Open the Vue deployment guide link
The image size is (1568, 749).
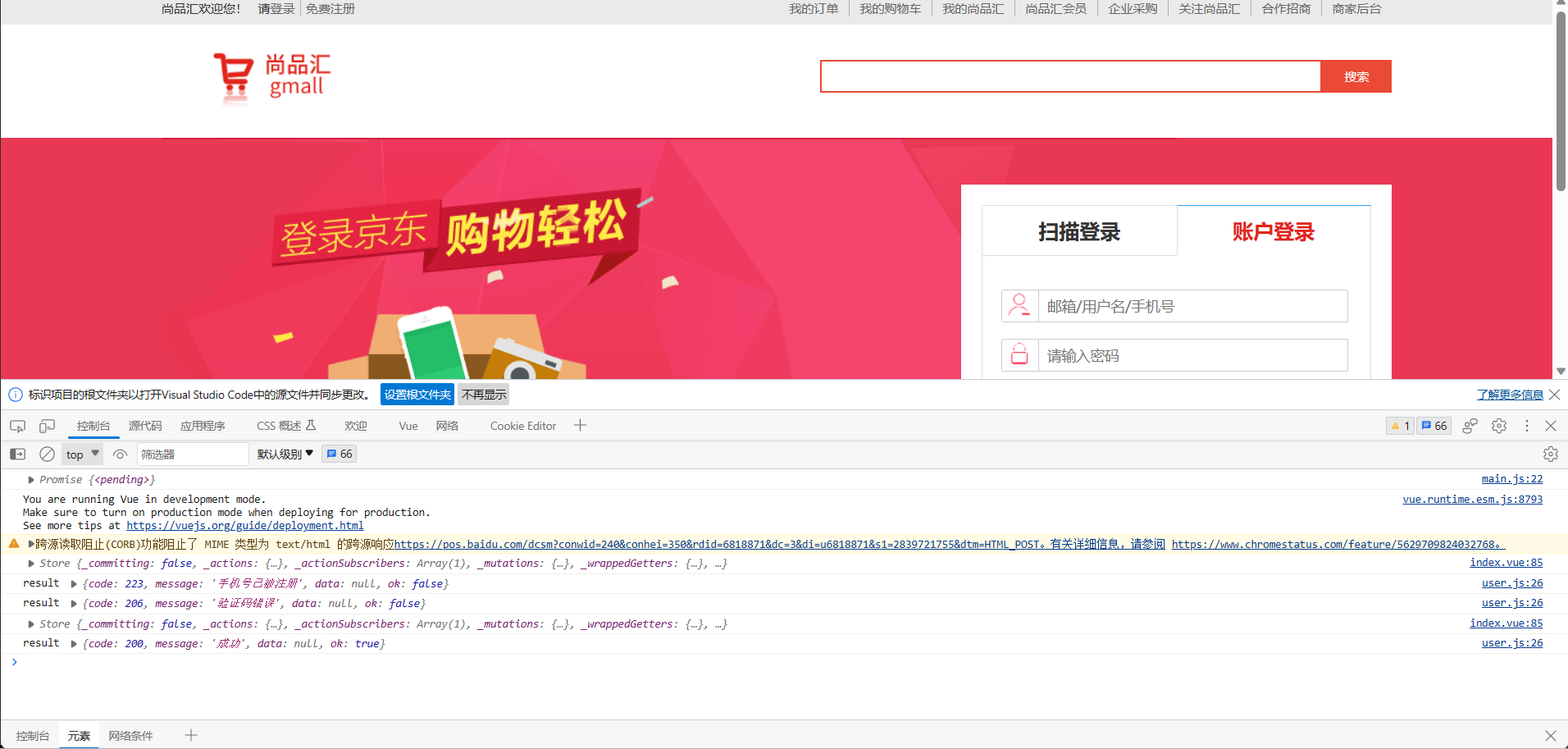click(244, 526)
